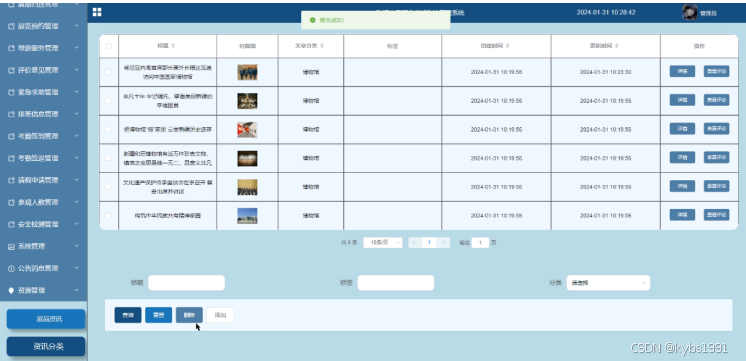Click the 展览预约管理 sidebar icon
The image size is (746, 361).
coord(11,26)
